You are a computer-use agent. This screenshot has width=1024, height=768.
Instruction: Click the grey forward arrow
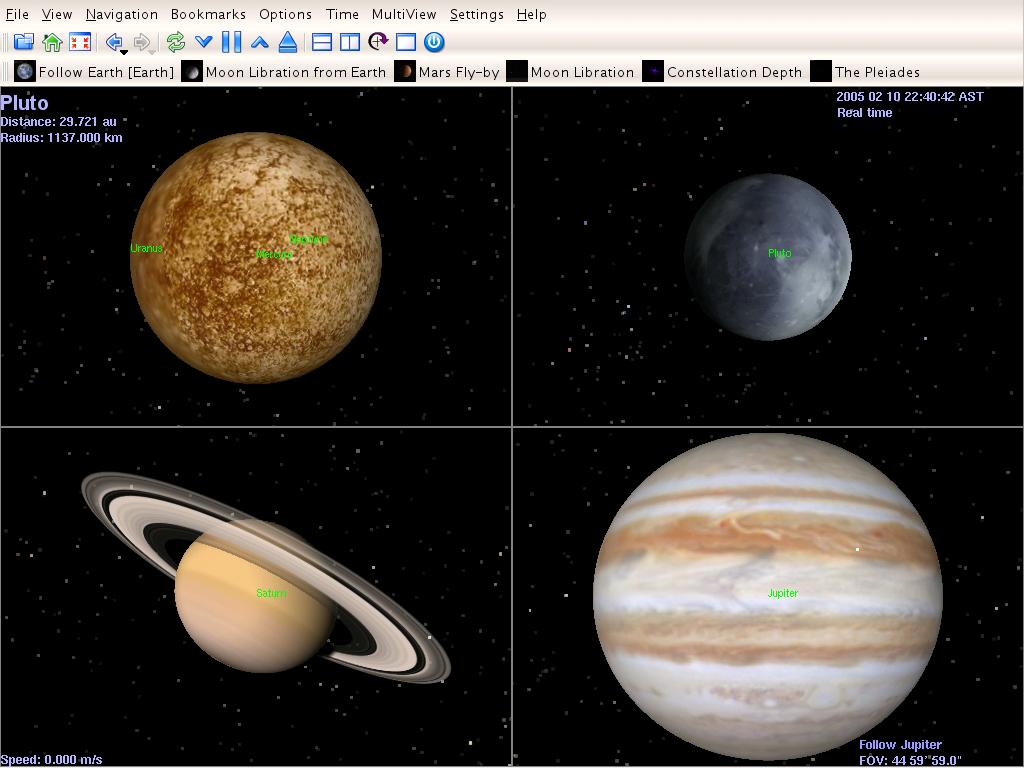[x=141, y=42]
